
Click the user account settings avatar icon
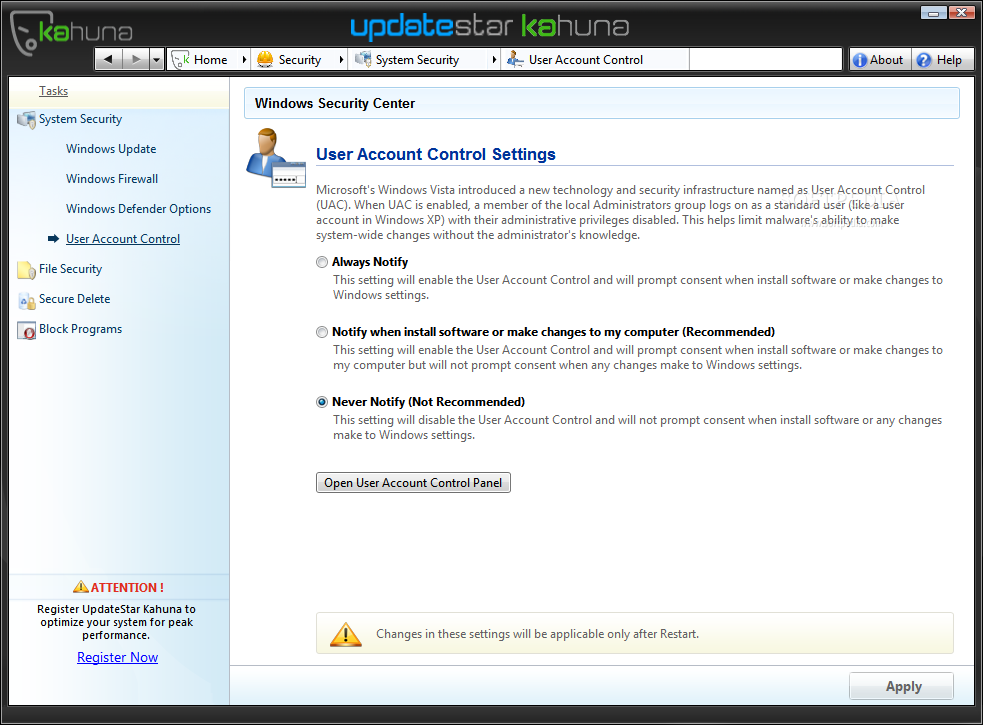[275, 158]
